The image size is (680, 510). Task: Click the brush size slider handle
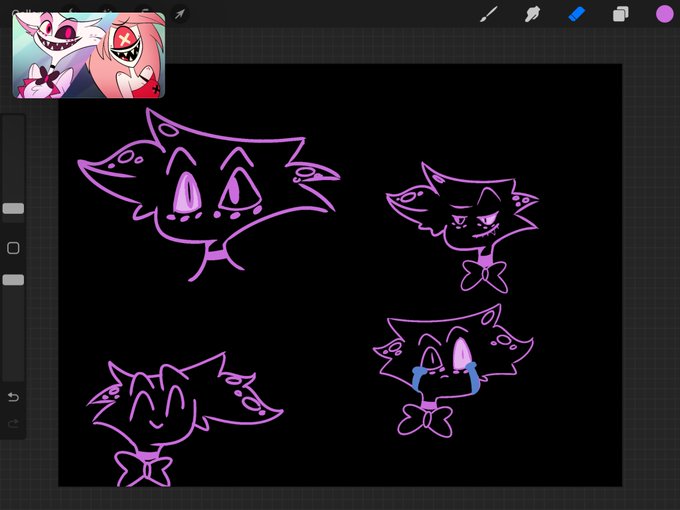[13, 209]
